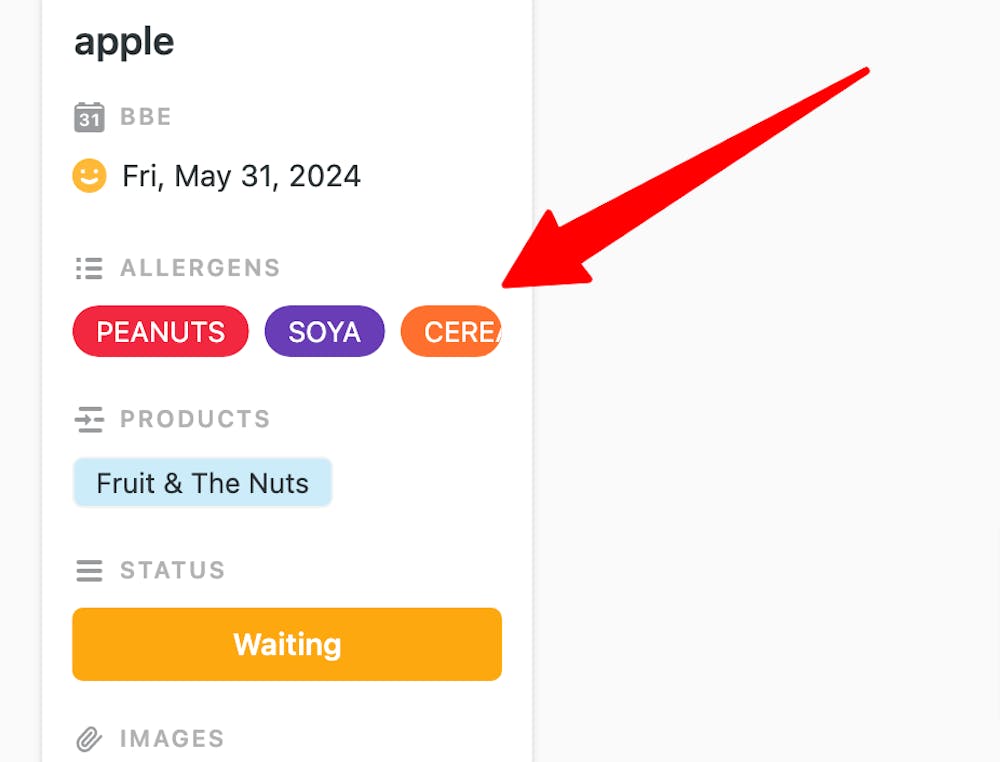The height and width of the screenshot is (762, 1000).
Task: Select the ALLERGENS property label
Action: click(x=200, y=267)
